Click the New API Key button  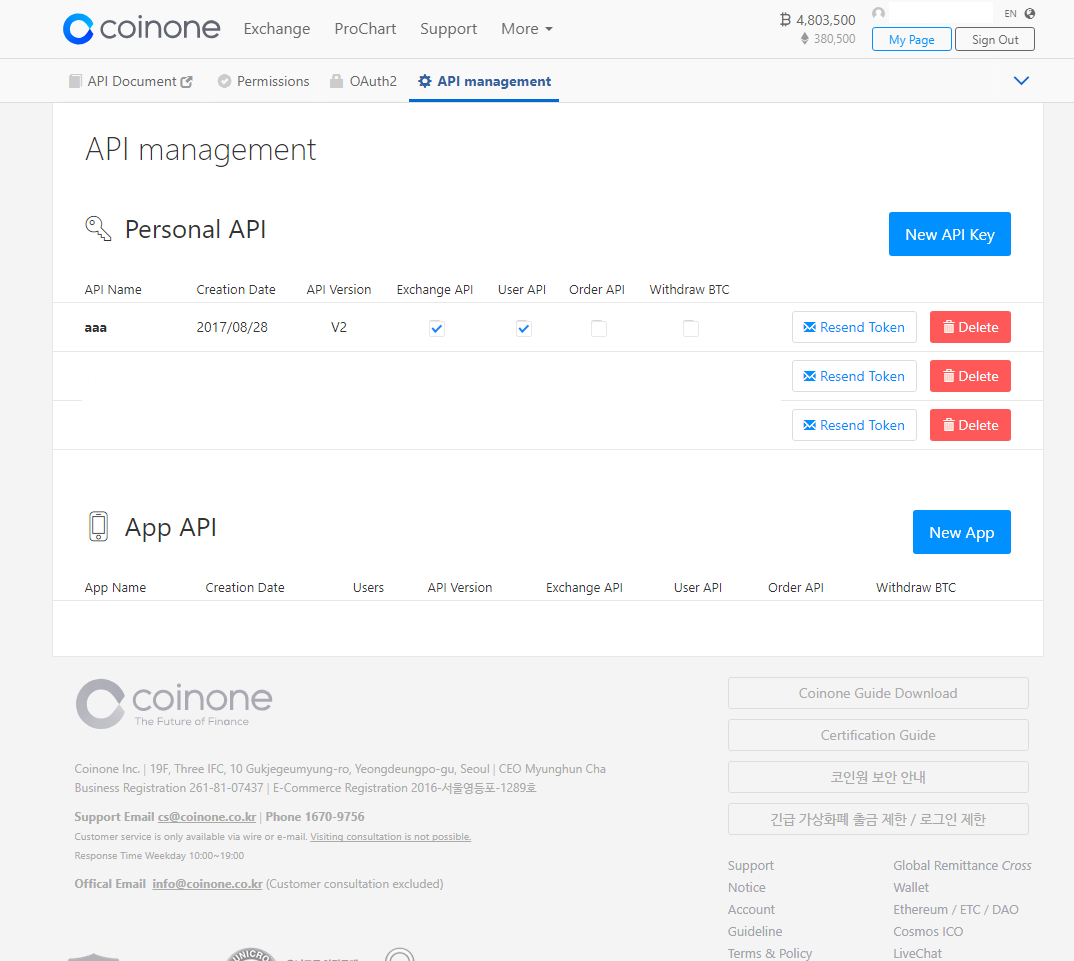point(949,234)
